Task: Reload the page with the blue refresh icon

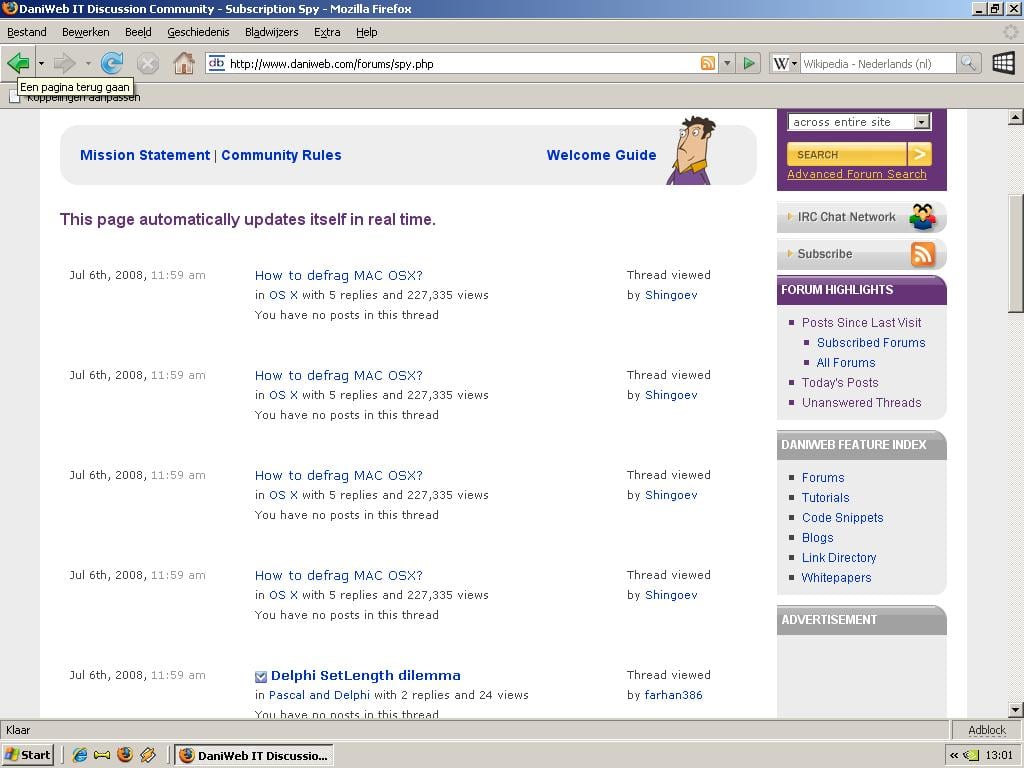Action: point(112,63)
